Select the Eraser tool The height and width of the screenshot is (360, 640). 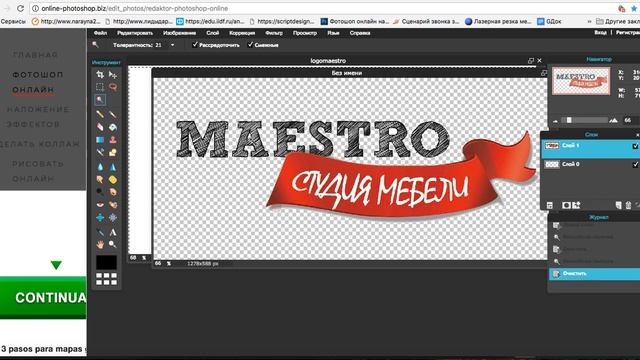(x=100, y=127)
